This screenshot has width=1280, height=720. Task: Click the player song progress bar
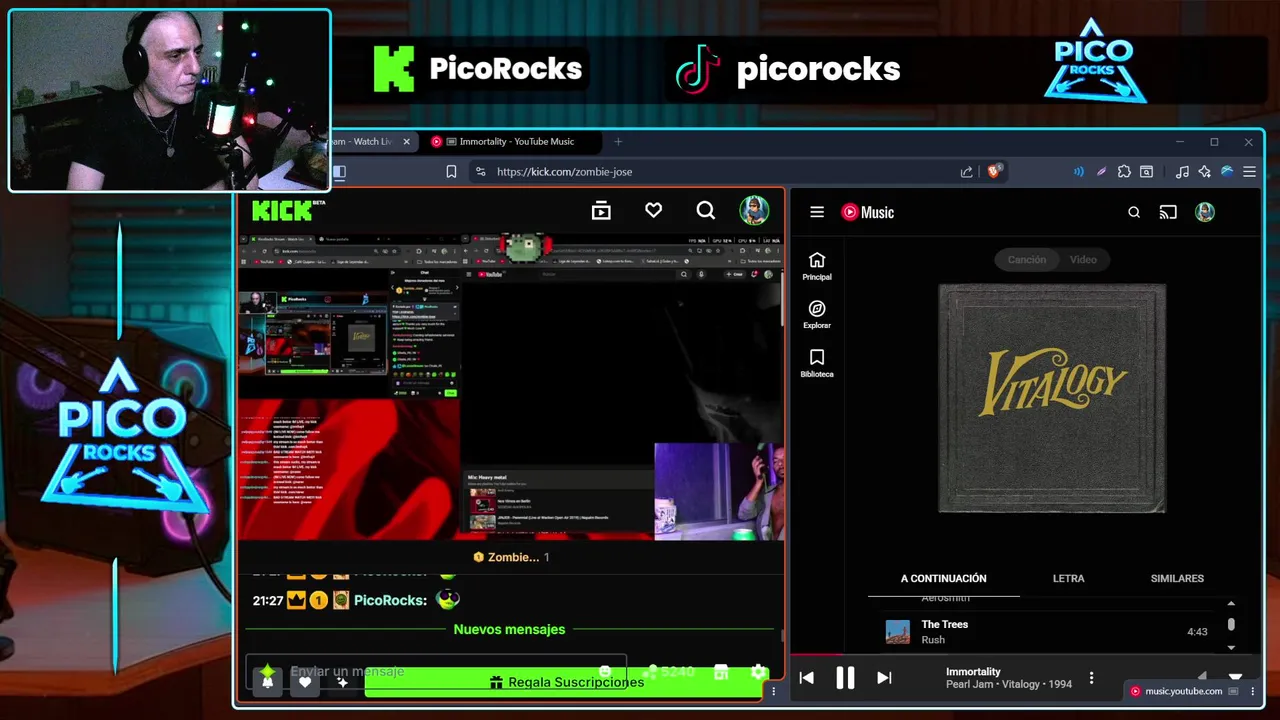coord(1027,656)
